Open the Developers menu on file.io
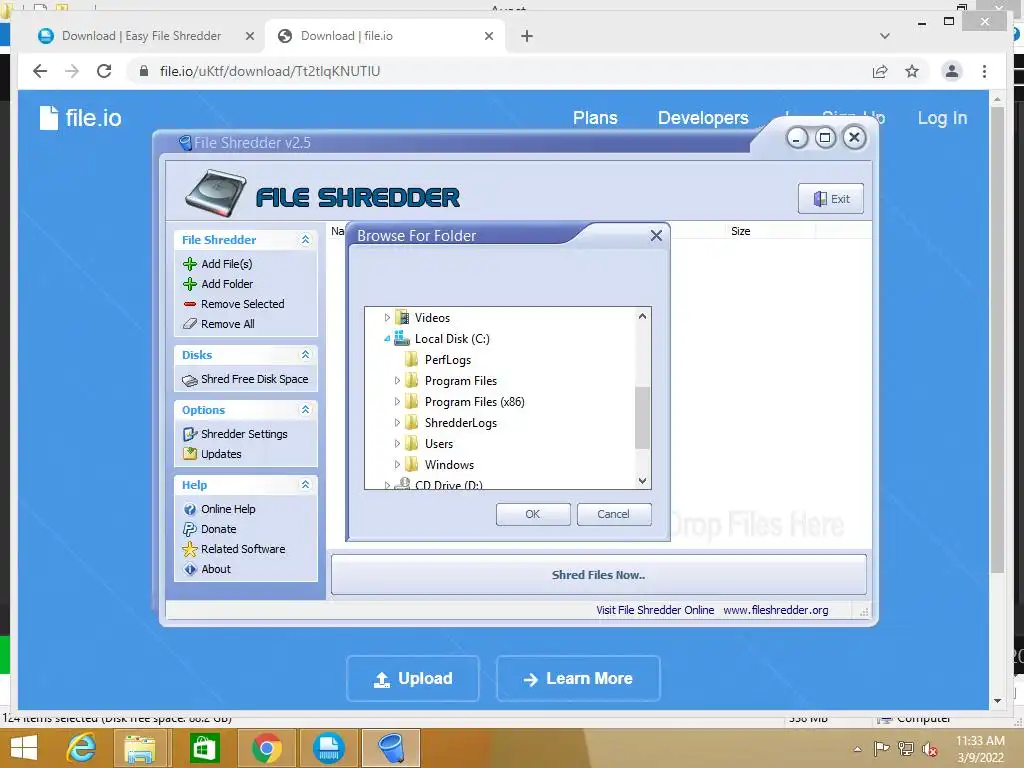 point(703,118)
